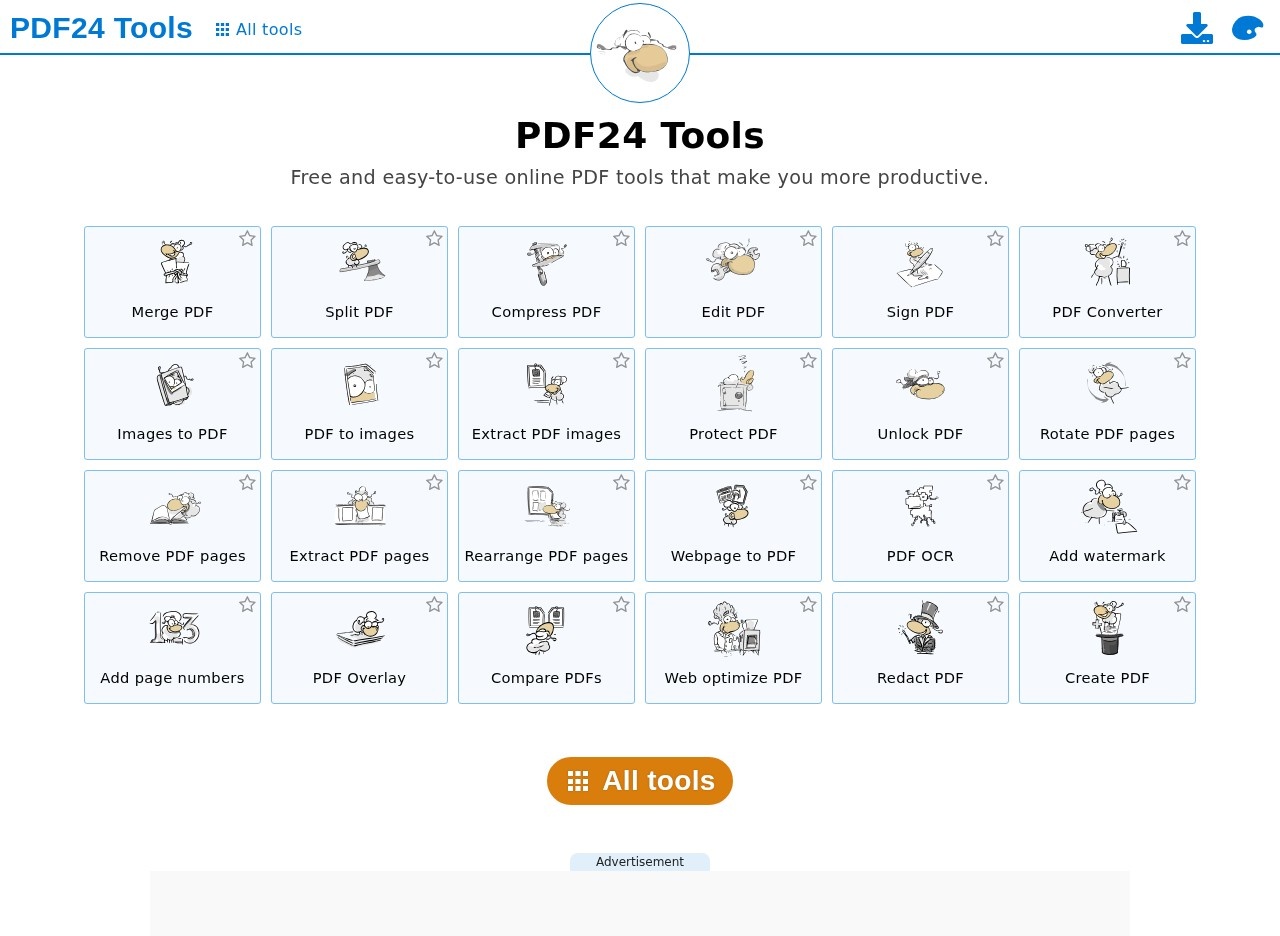The height and width of the screenshot is (936, 1280).
Task: Click the PDF24 Tools logo link
Action: click(x=100, y=28)
